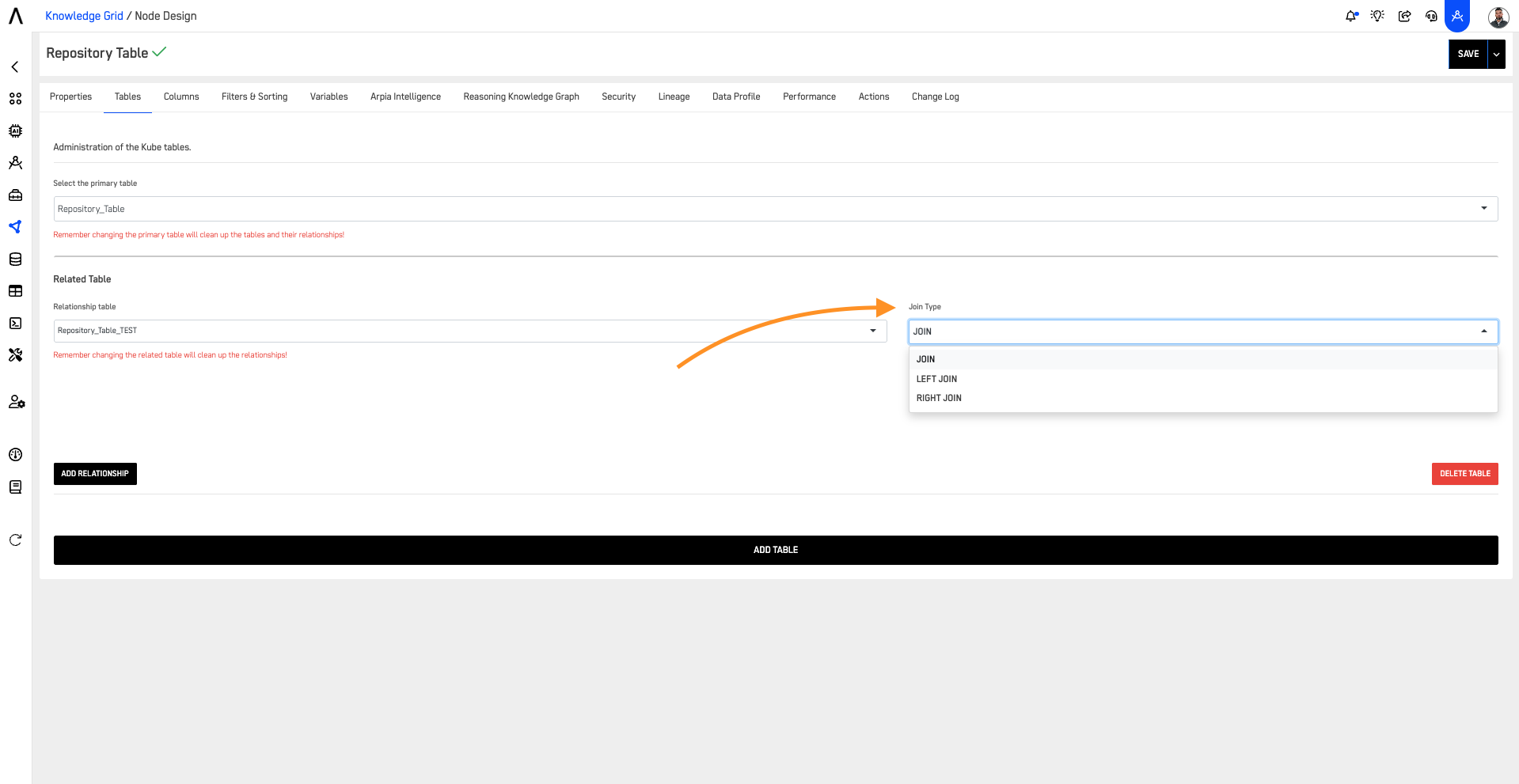Open the toolbox briefcase icon in the sidebar
The width and height of the screenshot is (1519, 784).
click(x=15, y=195)
